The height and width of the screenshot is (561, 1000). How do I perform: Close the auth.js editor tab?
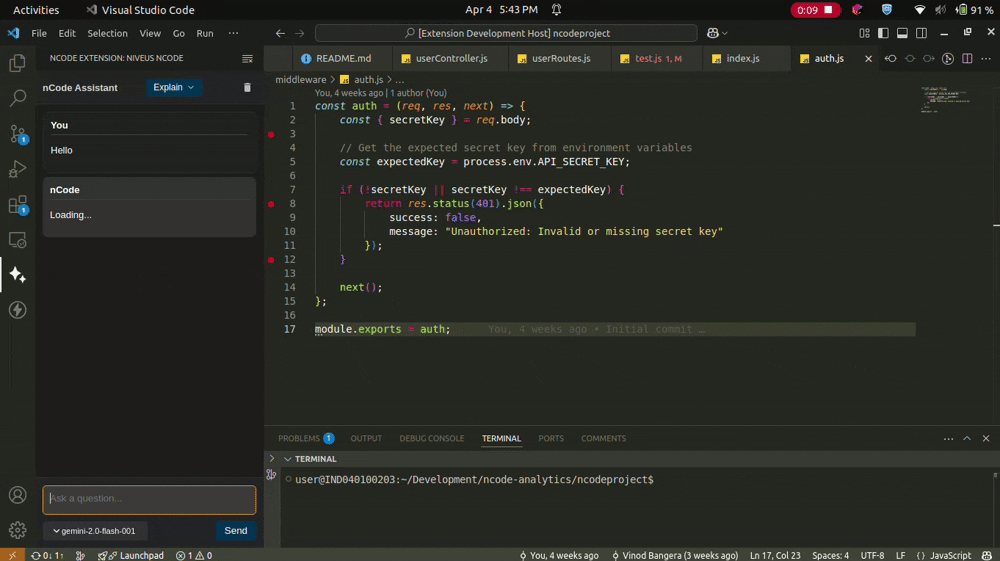point(868,59)
